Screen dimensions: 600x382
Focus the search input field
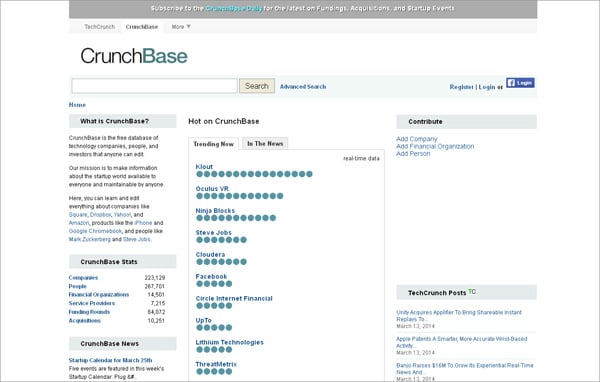point(154,86)
